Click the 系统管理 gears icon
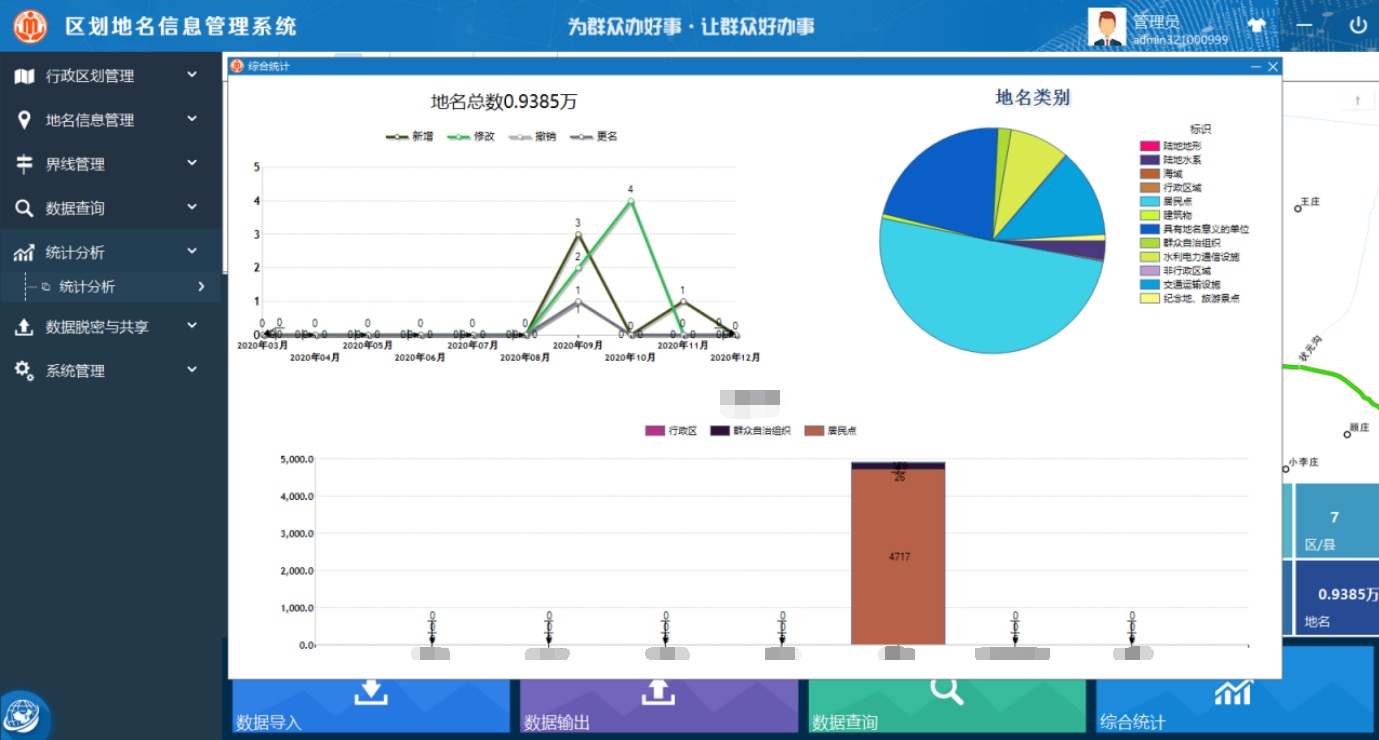1379x740 pixels. coord(24,370)
